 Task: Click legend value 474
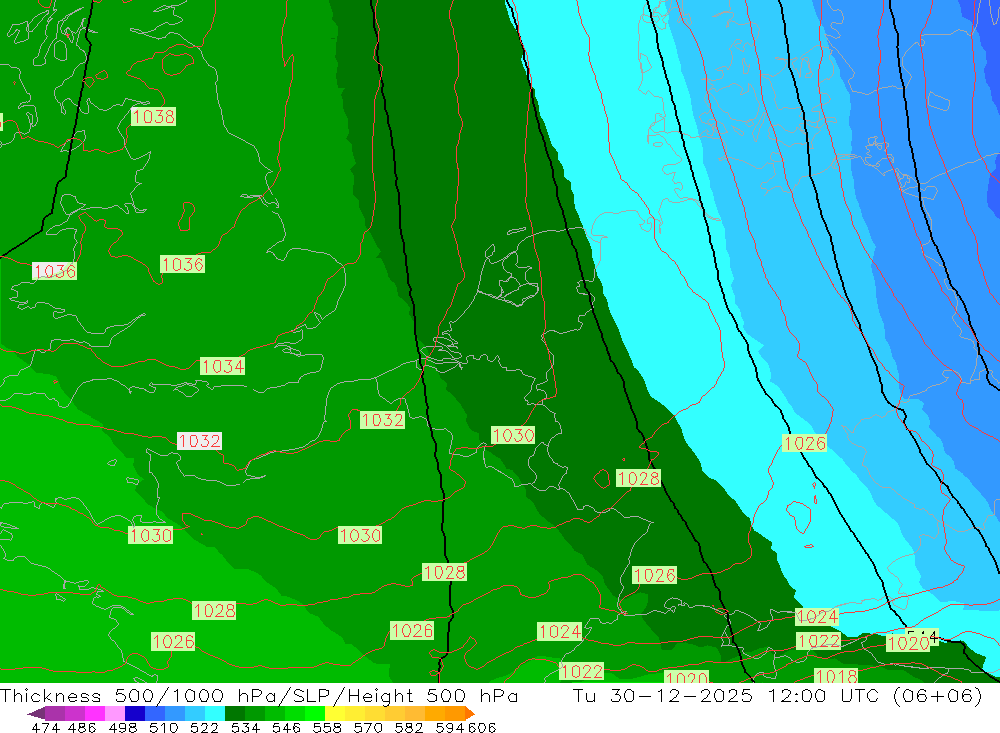tap(45, 727)
